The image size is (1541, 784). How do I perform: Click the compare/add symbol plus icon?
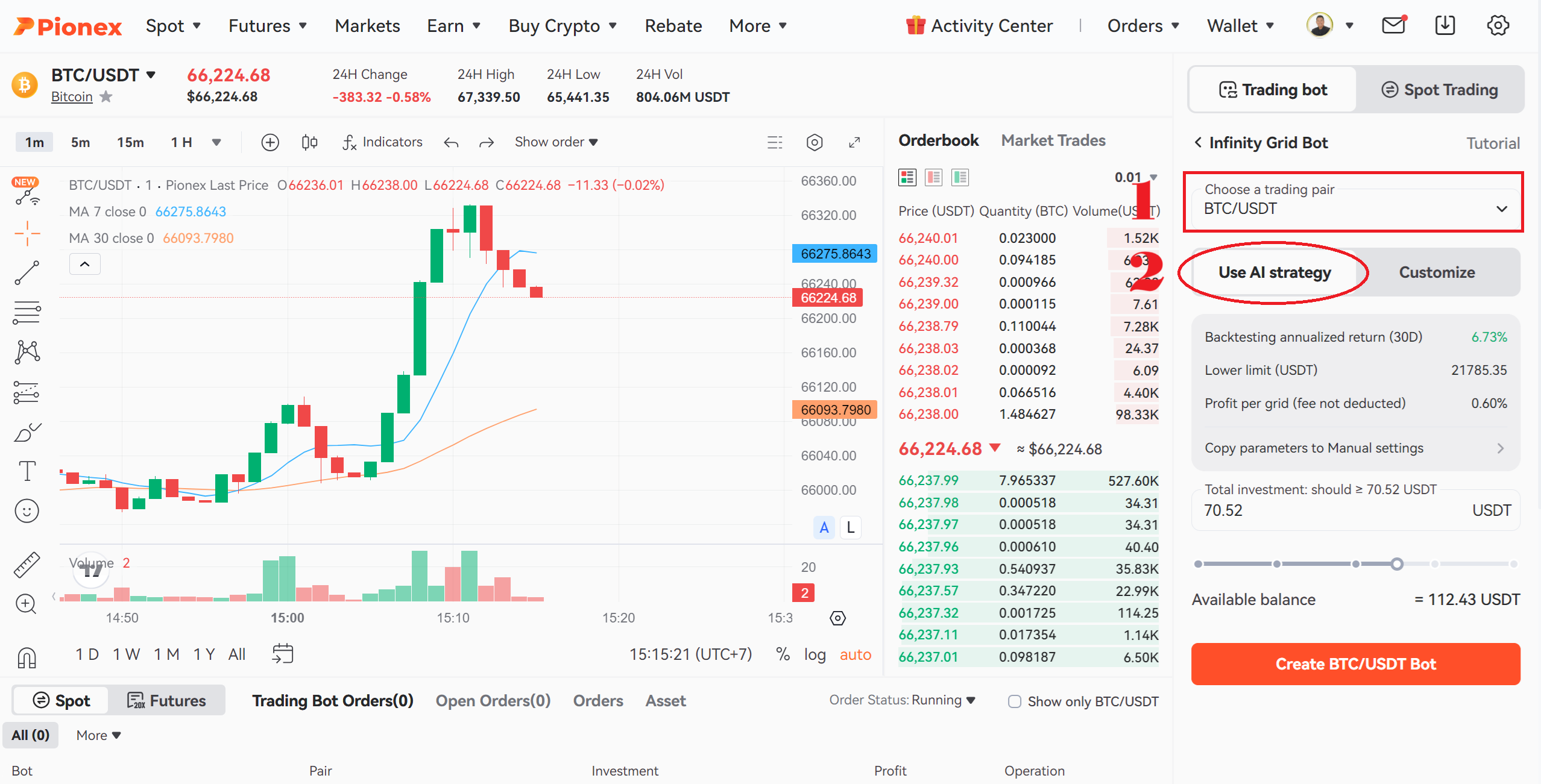(x=270, y=142)
